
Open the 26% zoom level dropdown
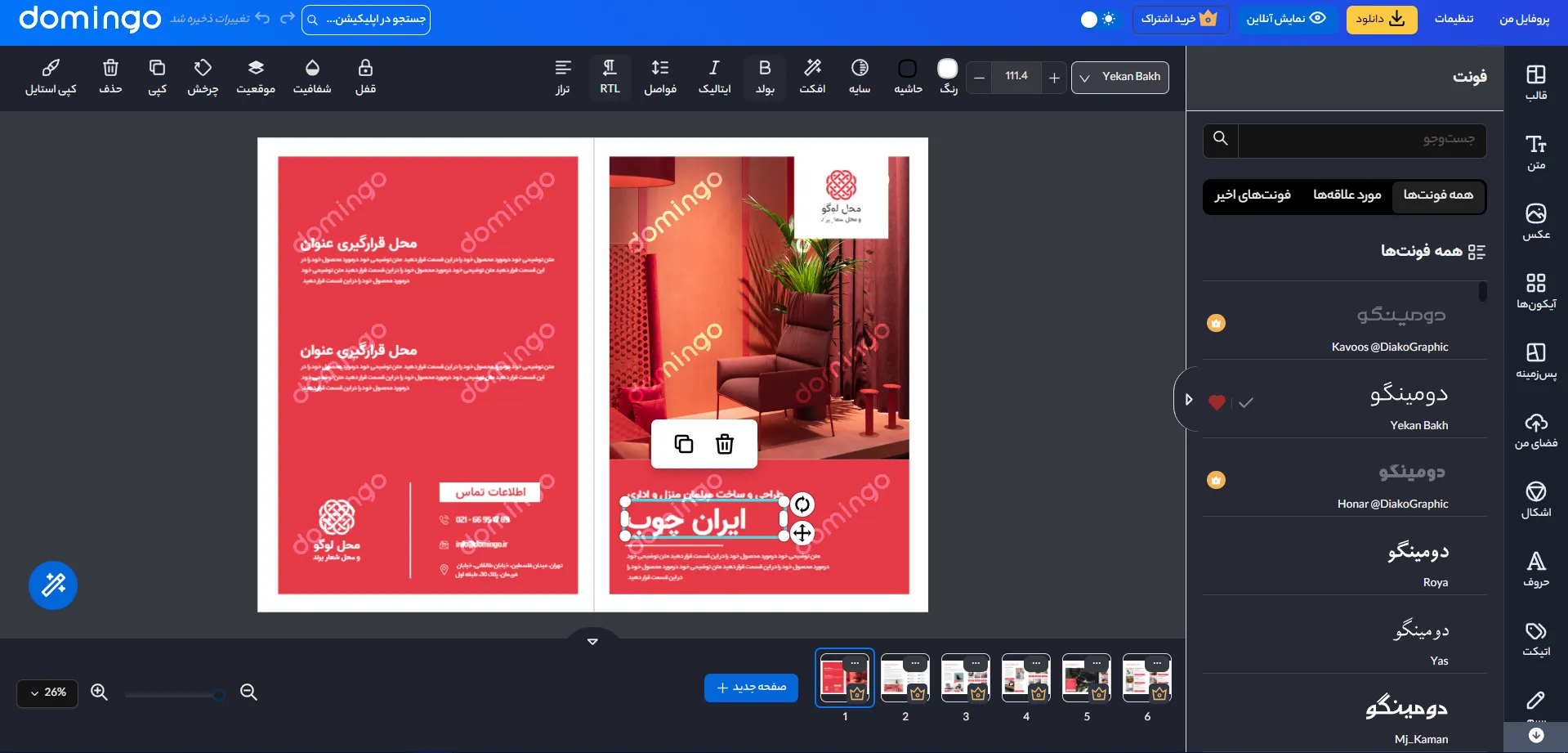(47, 692)
